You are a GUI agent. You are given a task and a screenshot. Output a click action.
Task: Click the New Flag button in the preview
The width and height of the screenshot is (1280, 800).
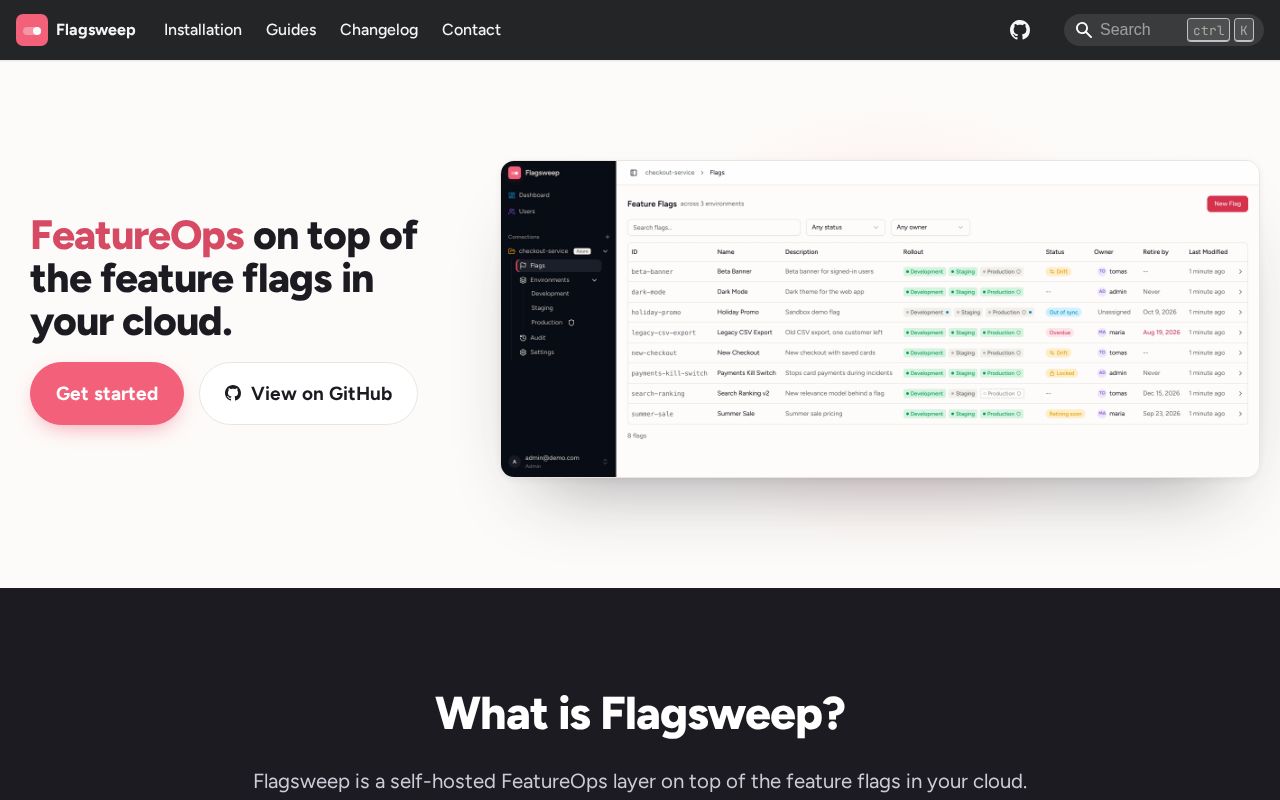[x=1227, y=204]
